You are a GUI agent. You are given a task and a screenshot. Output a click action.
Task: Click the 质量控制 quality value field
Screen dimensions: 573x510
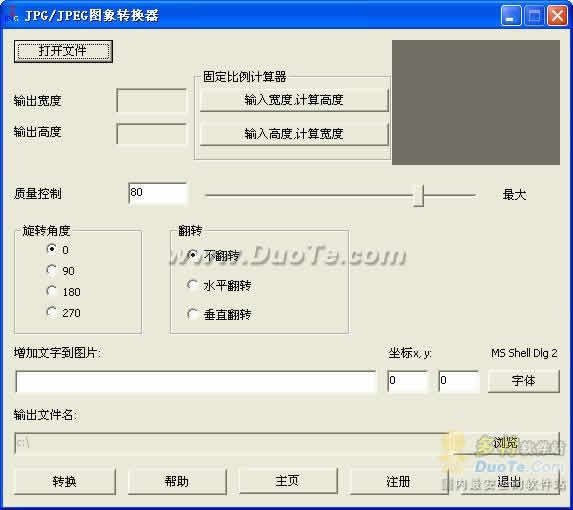coord(158,194)
